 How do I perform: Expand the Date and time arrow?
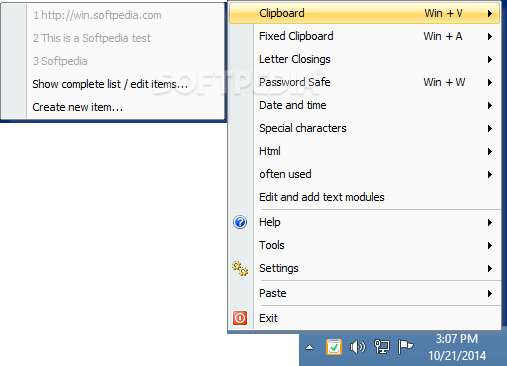[x=490, y=105]
